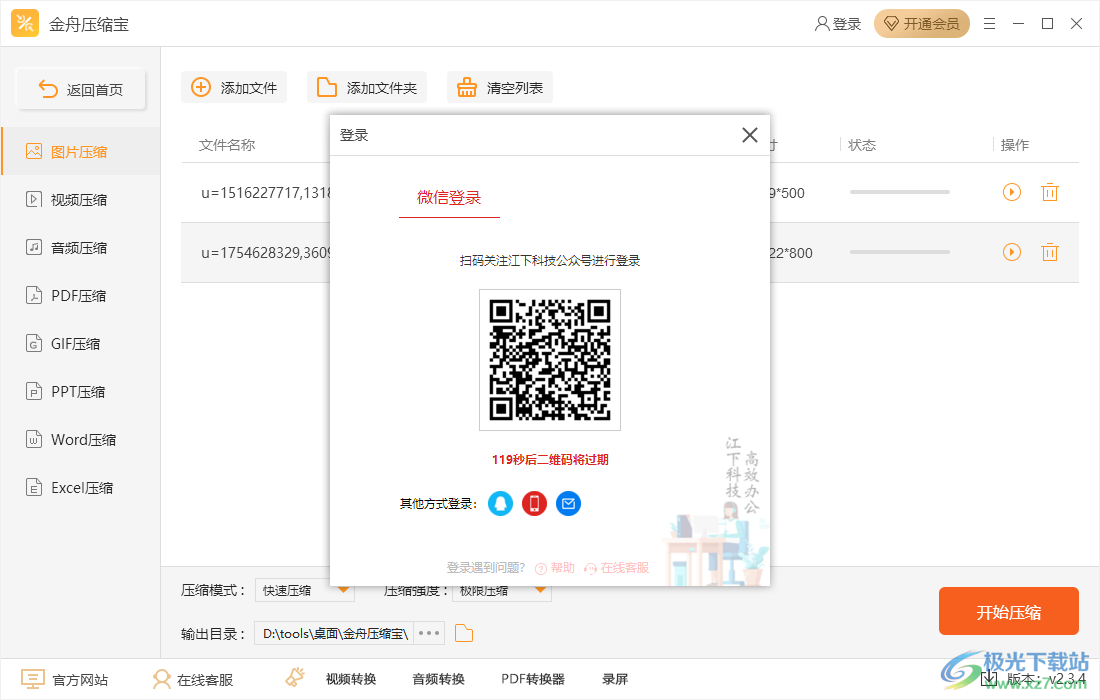Open 视频压缩 in the sidebar

[x=81, y=200]
